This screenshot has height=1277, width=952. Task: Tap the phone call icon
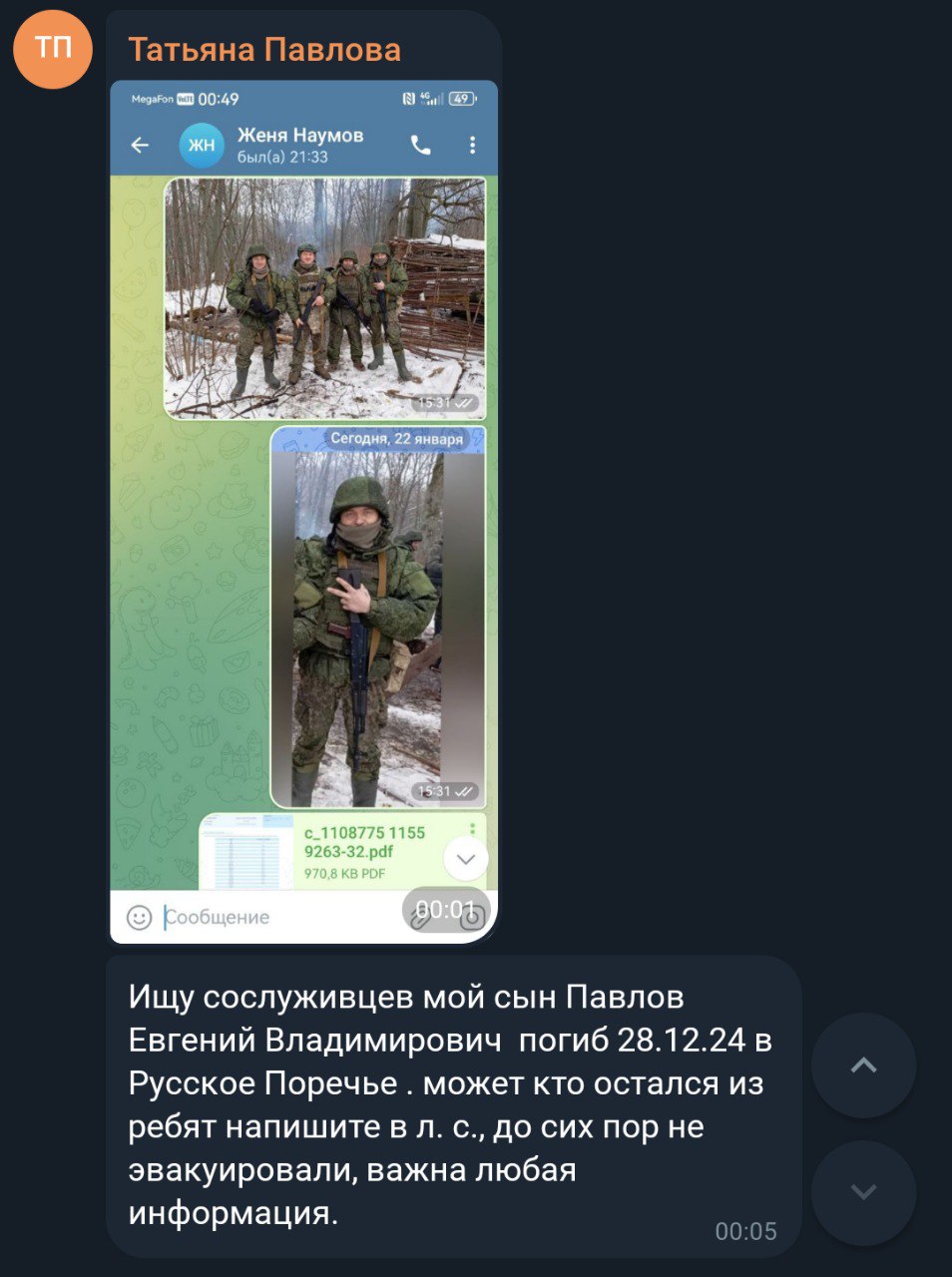(x=421, y=146)
